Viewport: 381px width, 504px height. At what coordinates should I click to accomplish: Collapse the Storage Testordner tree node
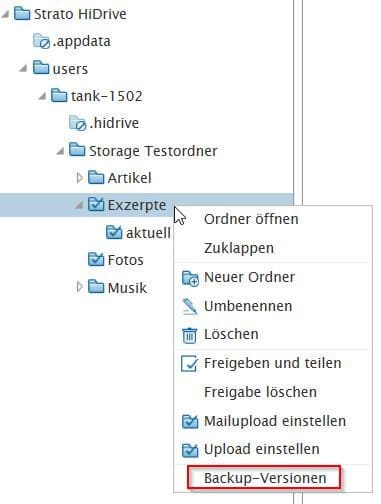pyautogui.click(x=60, y=151)
